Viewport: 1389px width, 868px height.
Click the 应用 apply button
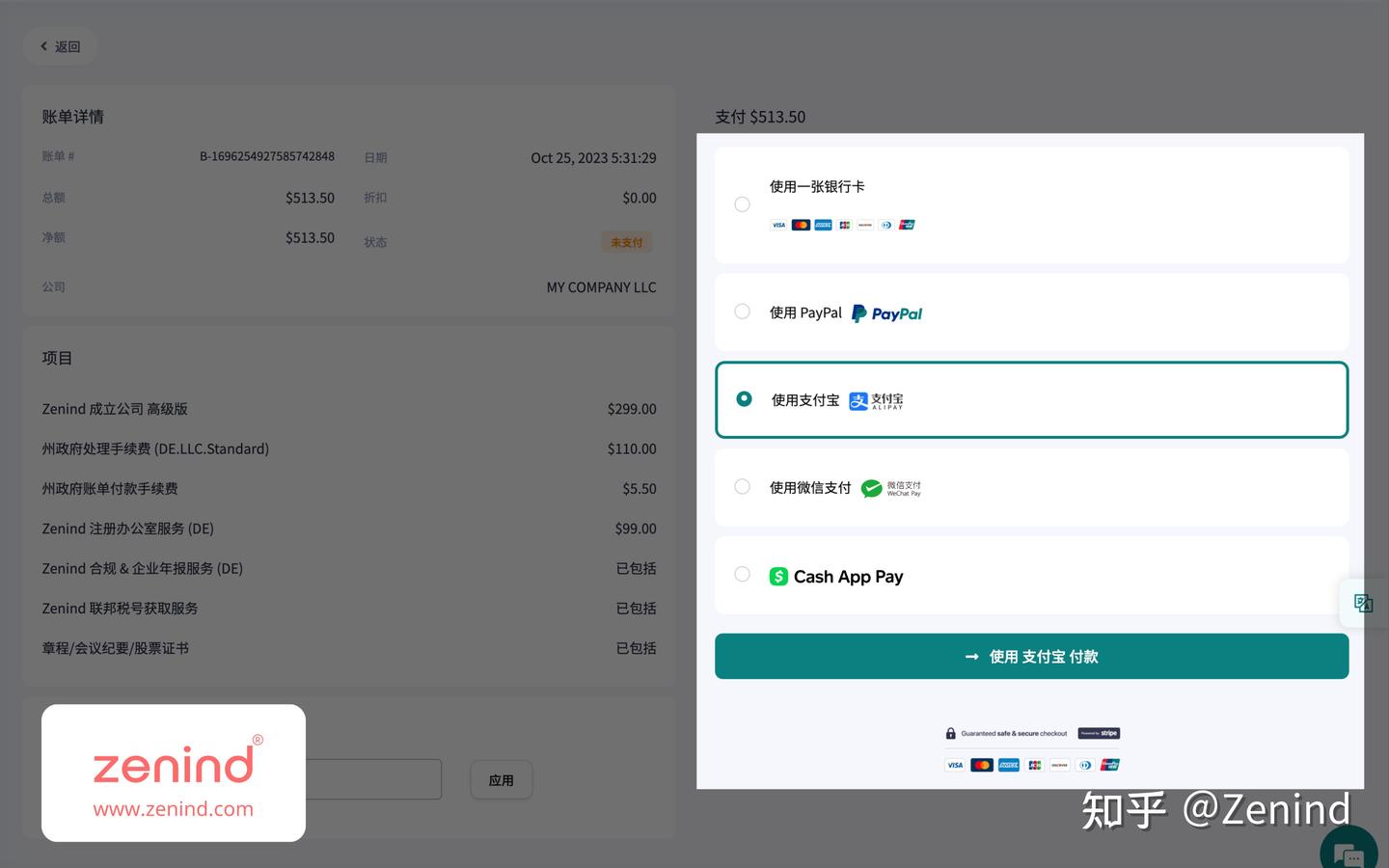[501, 780]
